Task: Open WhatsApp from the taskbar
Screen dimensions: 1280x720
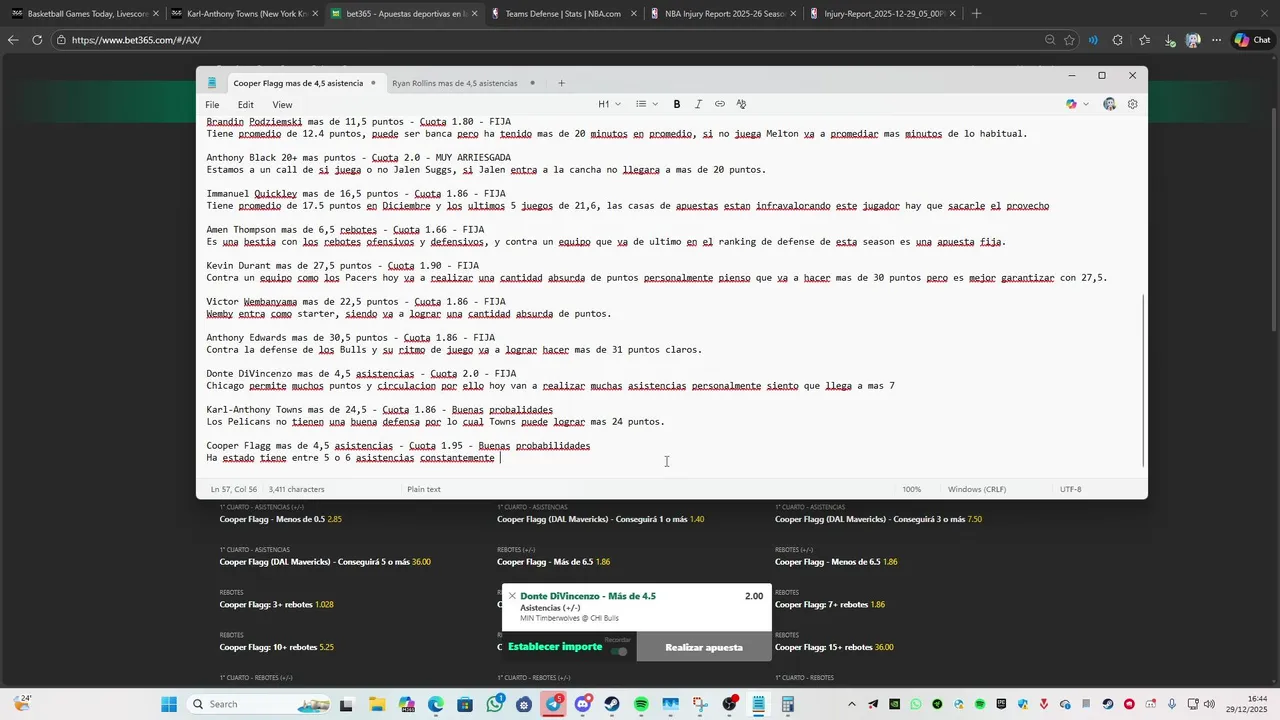Action: tap(496, 704)
